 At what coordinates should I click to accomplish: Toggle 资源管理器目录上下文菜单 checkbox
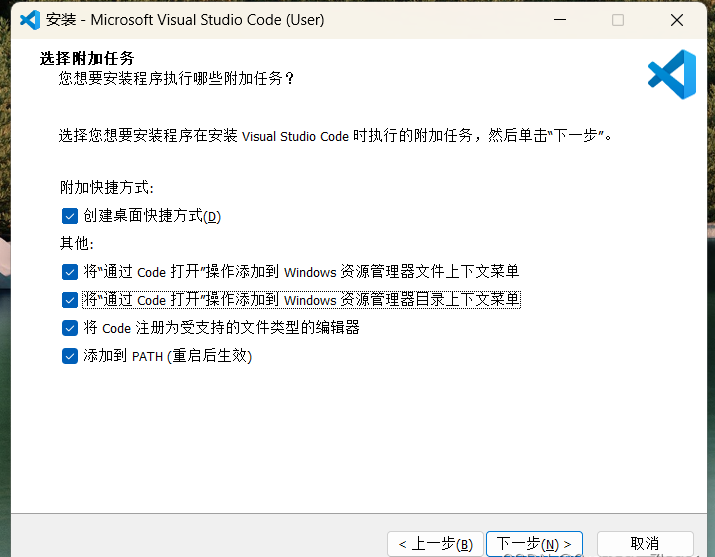coord(70,300)
